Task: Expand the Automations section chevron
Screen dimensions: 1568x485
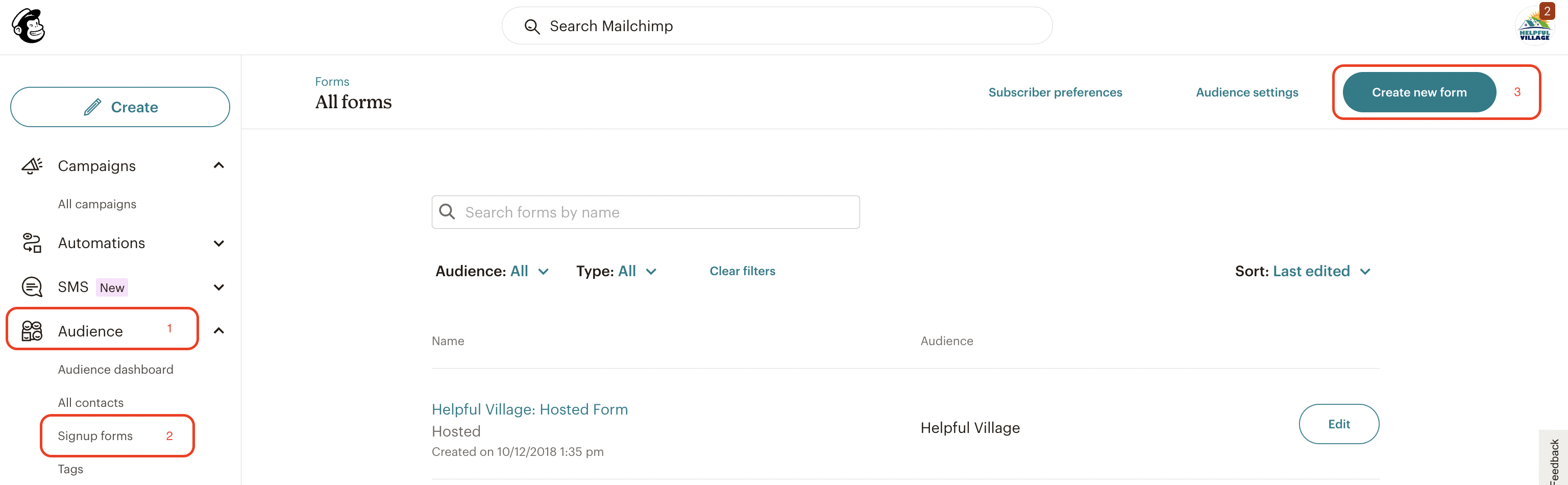Action: [219, 244]
